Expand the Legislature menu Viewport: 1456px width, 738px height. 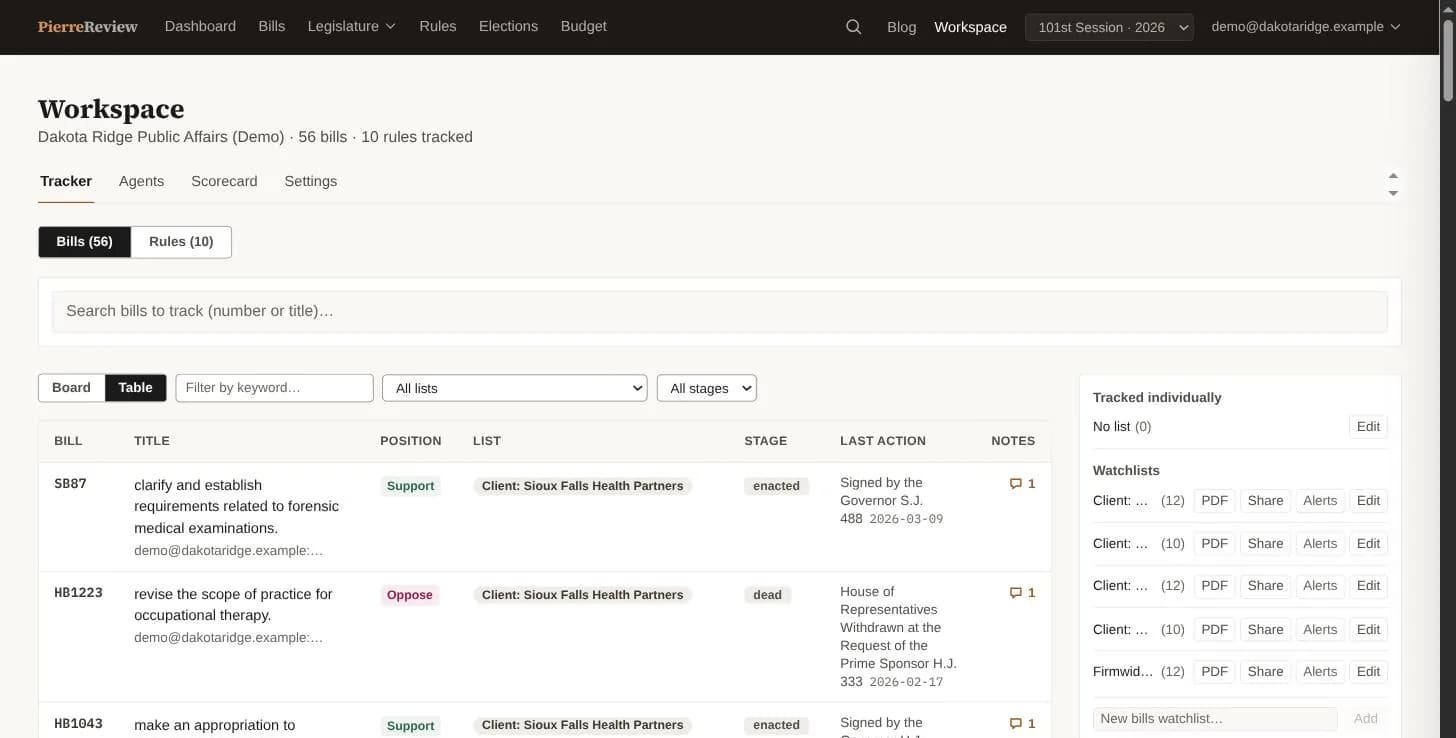[x=351, y=27]
